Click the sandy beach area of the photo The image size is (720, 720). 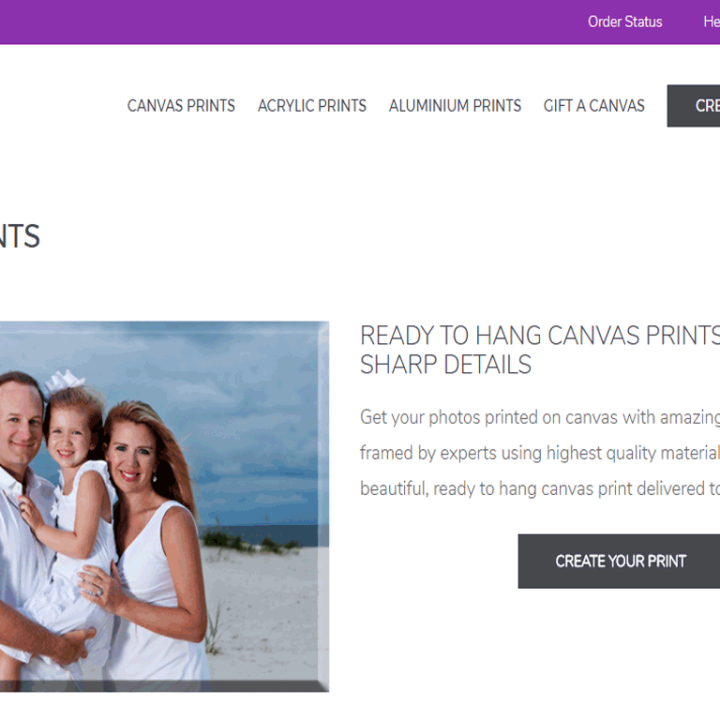[266, 615]
